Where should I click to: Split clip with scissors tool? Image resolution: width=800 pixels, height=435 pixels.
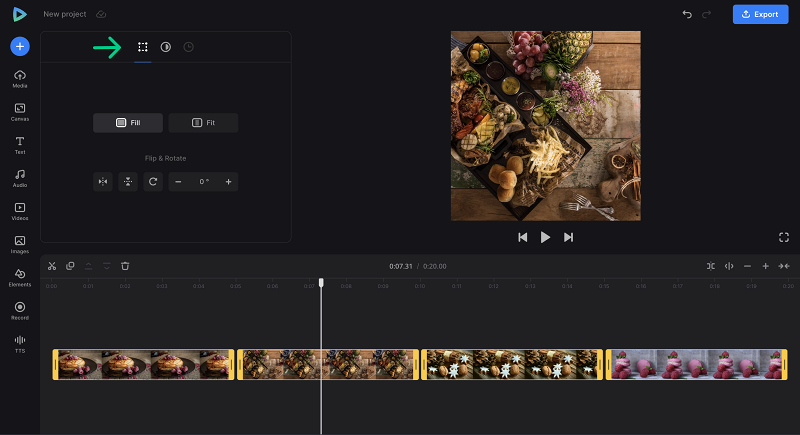click(x=52, y=266)
